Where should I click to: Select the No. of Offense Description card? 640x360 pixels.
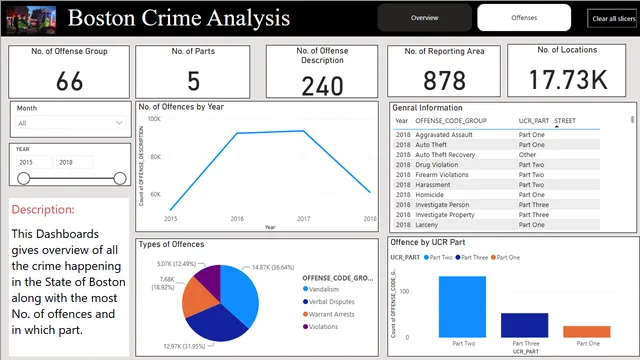tap(322, 71)
